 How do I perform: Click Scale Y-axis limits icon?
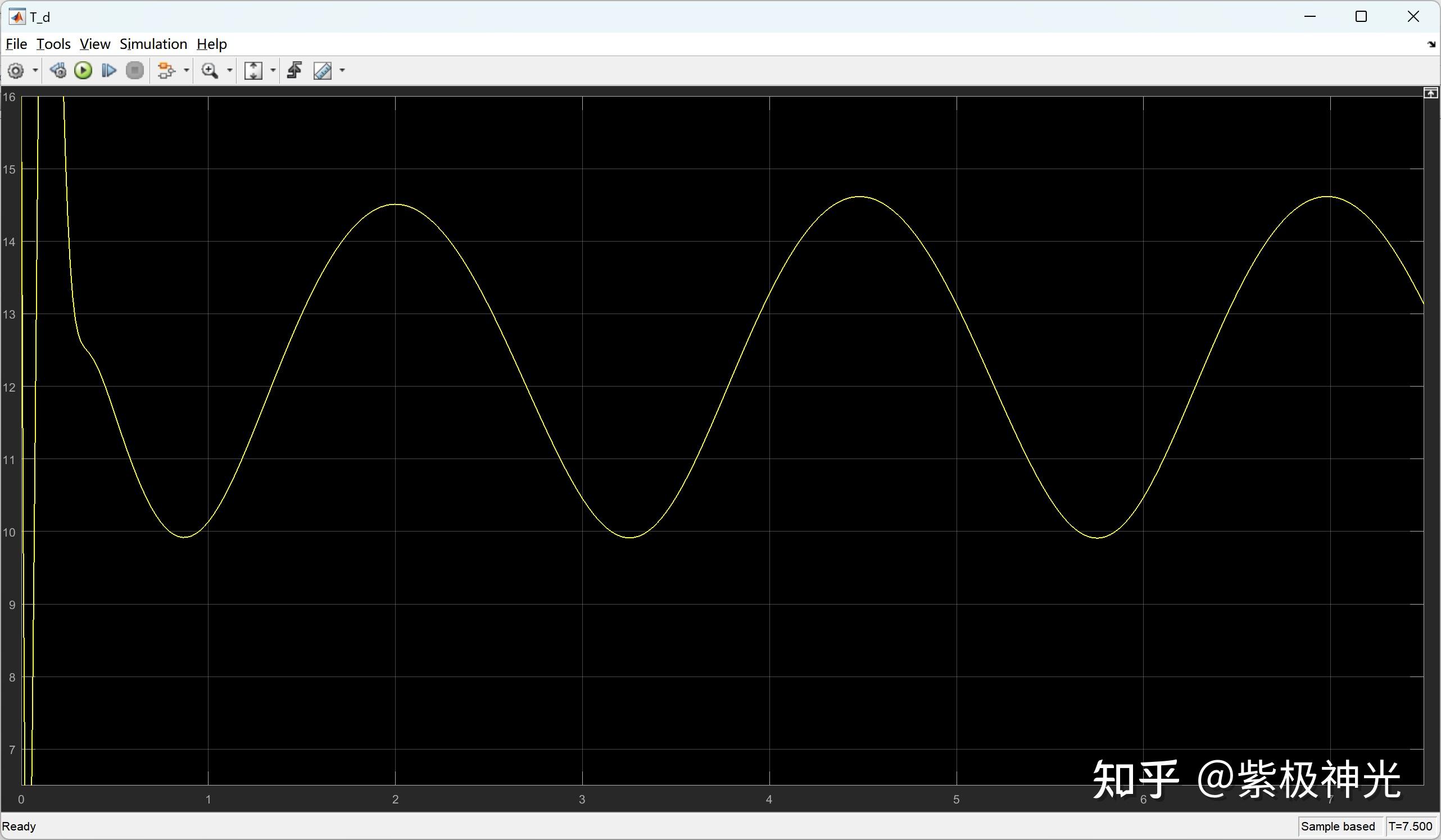[253, 71]
